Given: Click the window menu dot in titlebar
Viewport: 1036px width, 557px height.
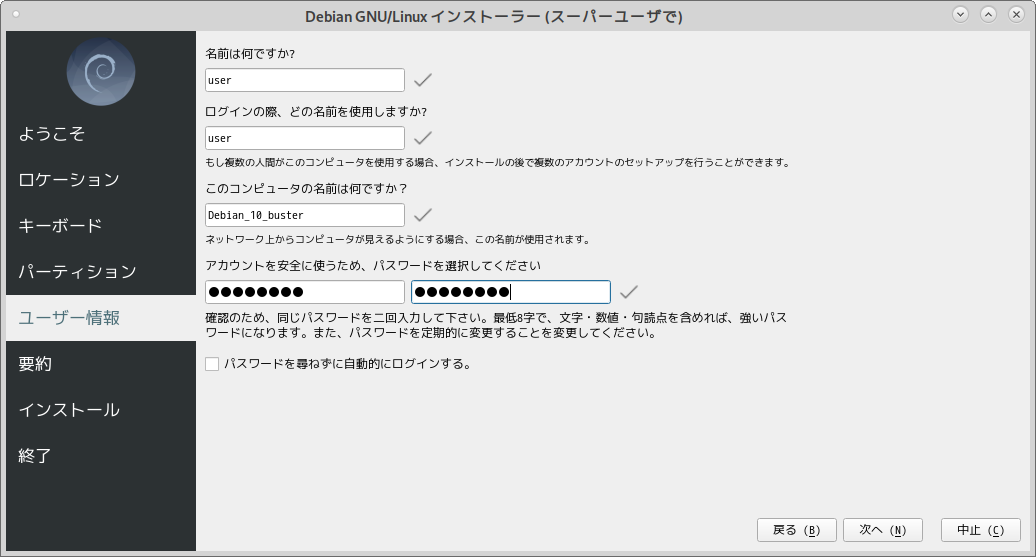Looking at the screenshot, I should pos(16,14).
